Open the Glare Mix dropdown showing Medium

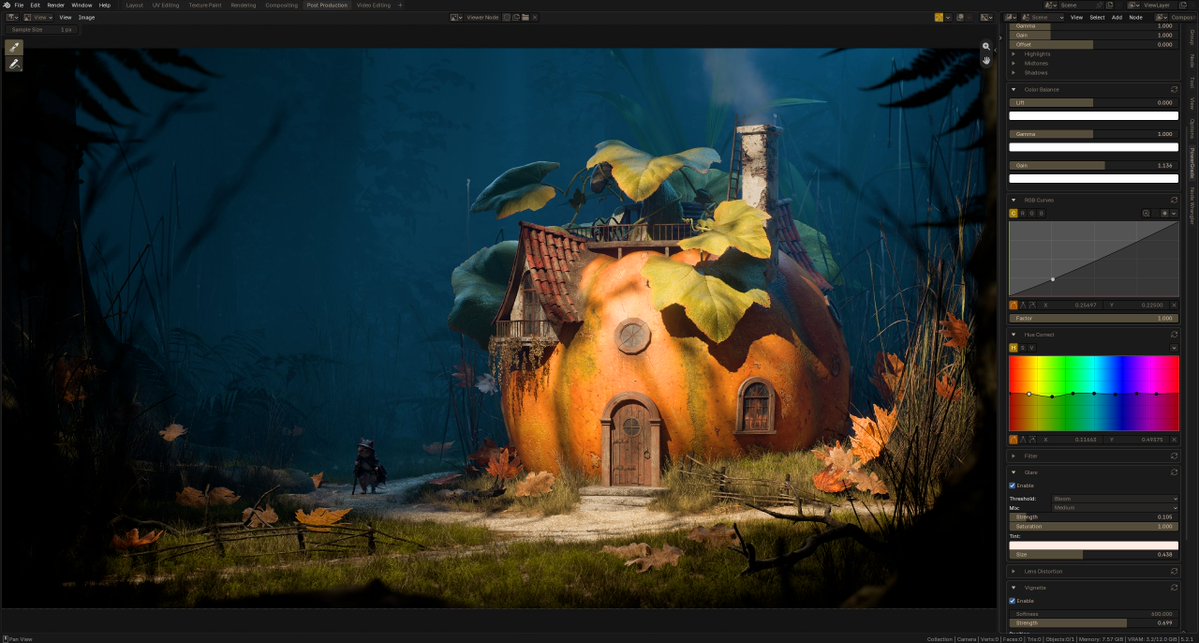[x=1115, y=508]
